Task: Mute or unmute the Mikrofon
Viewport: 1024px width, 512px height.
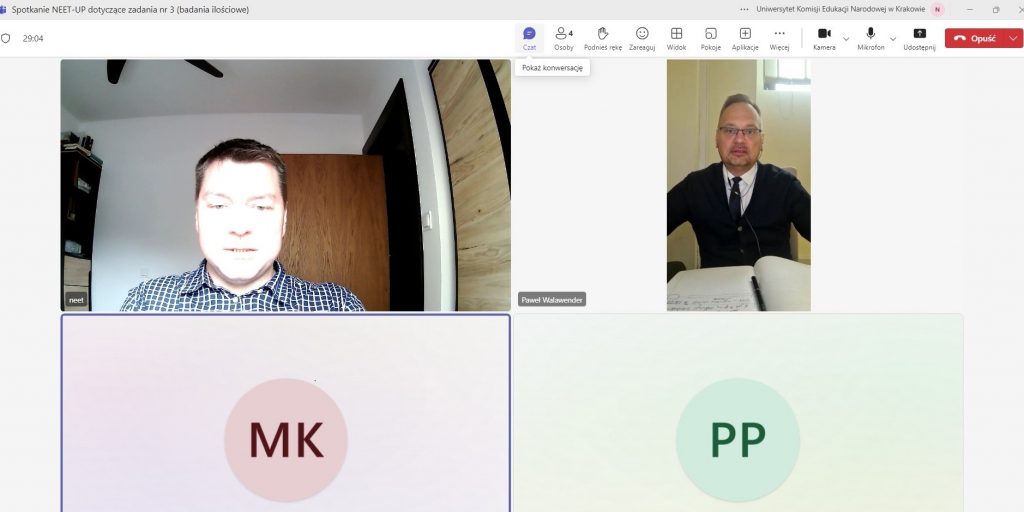Action: pos(870,38)
